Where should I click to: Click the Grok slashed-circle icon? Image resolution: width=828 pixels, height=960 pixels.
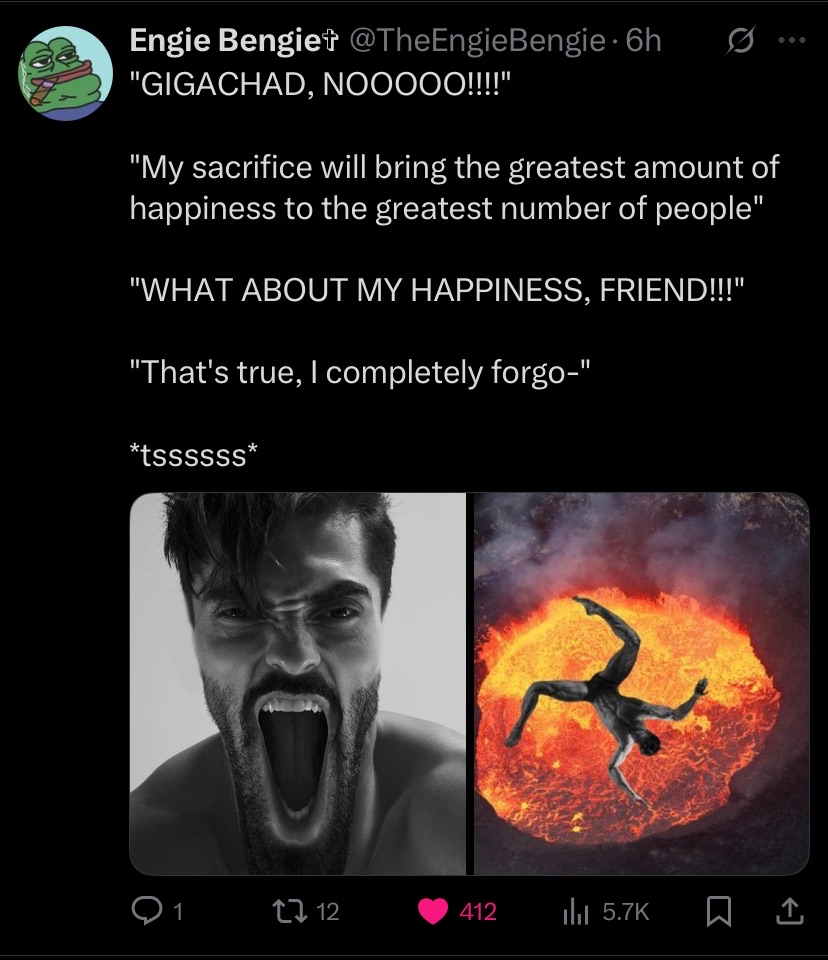coord(741,41)
